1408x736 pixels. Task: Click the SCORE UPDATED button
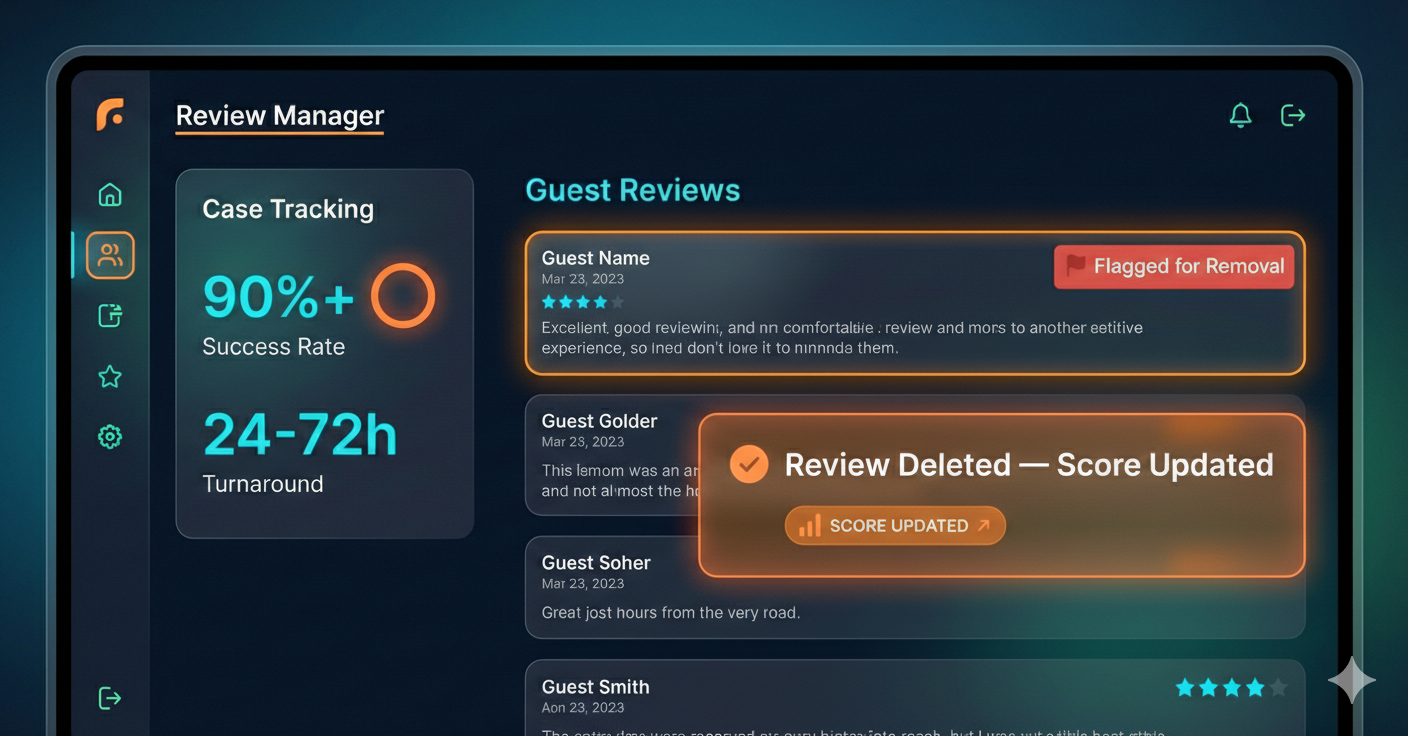[x=895, y=525]
